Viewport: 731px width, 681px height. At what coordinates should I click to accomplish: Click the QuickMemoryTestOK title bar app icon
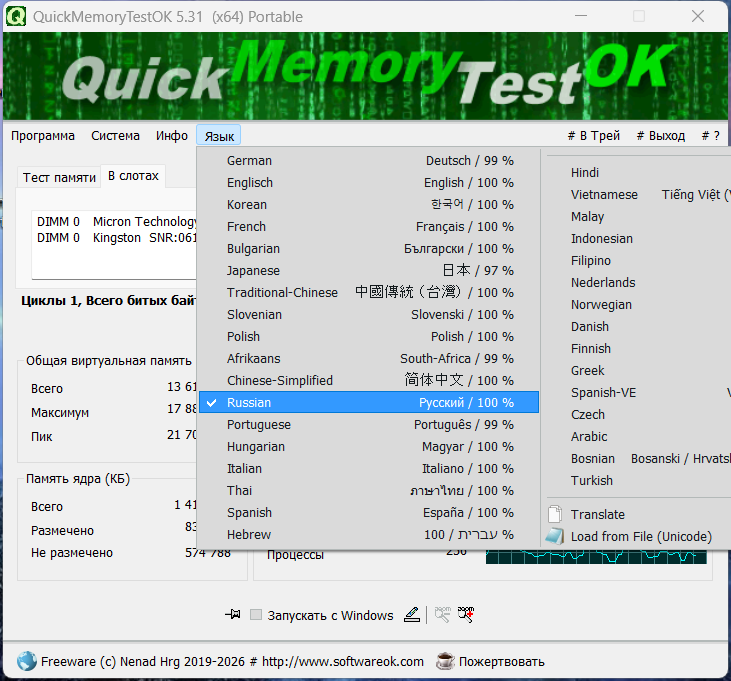click(17, 16)
